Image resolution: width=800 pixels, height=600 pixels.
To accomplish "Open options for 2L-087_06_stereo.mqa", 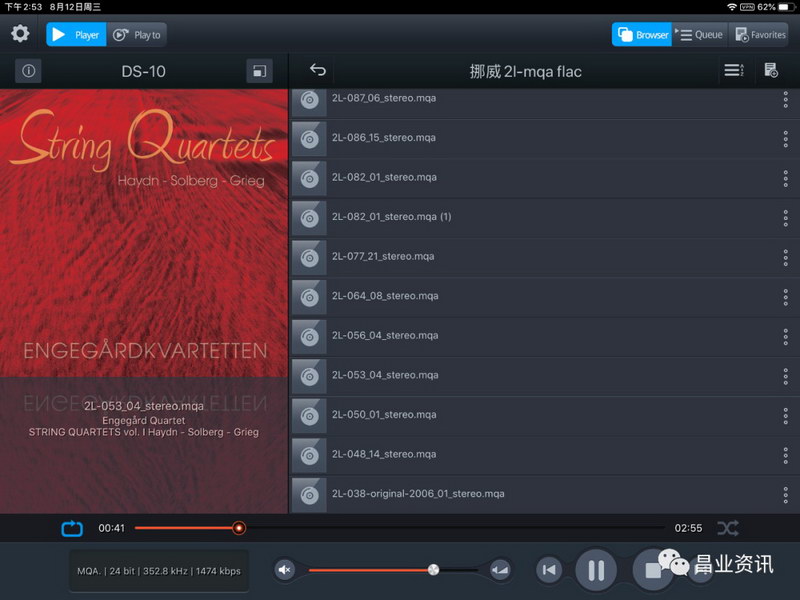I will [786, 99].
